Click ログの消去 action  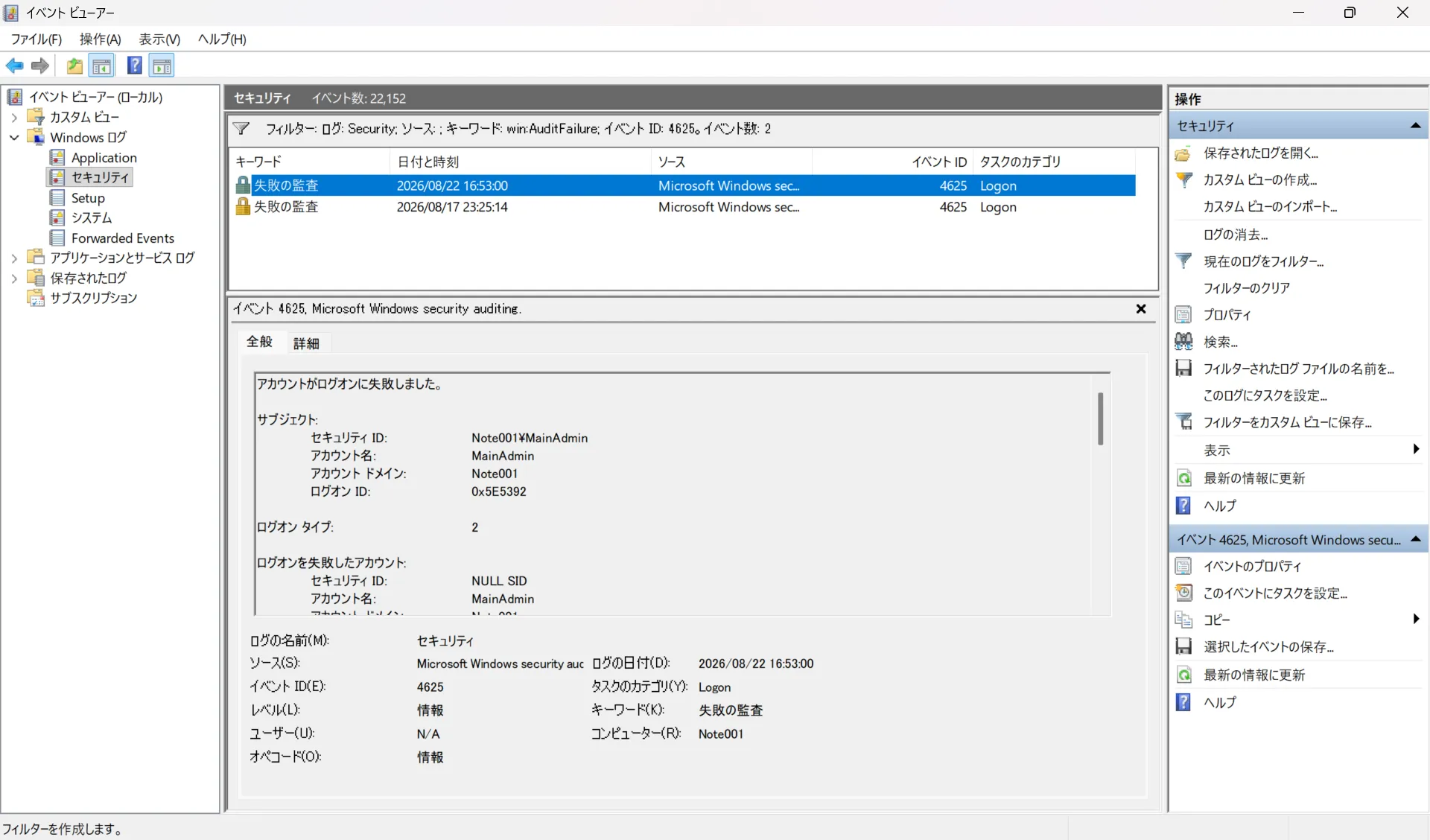(x=1236, y=235)
